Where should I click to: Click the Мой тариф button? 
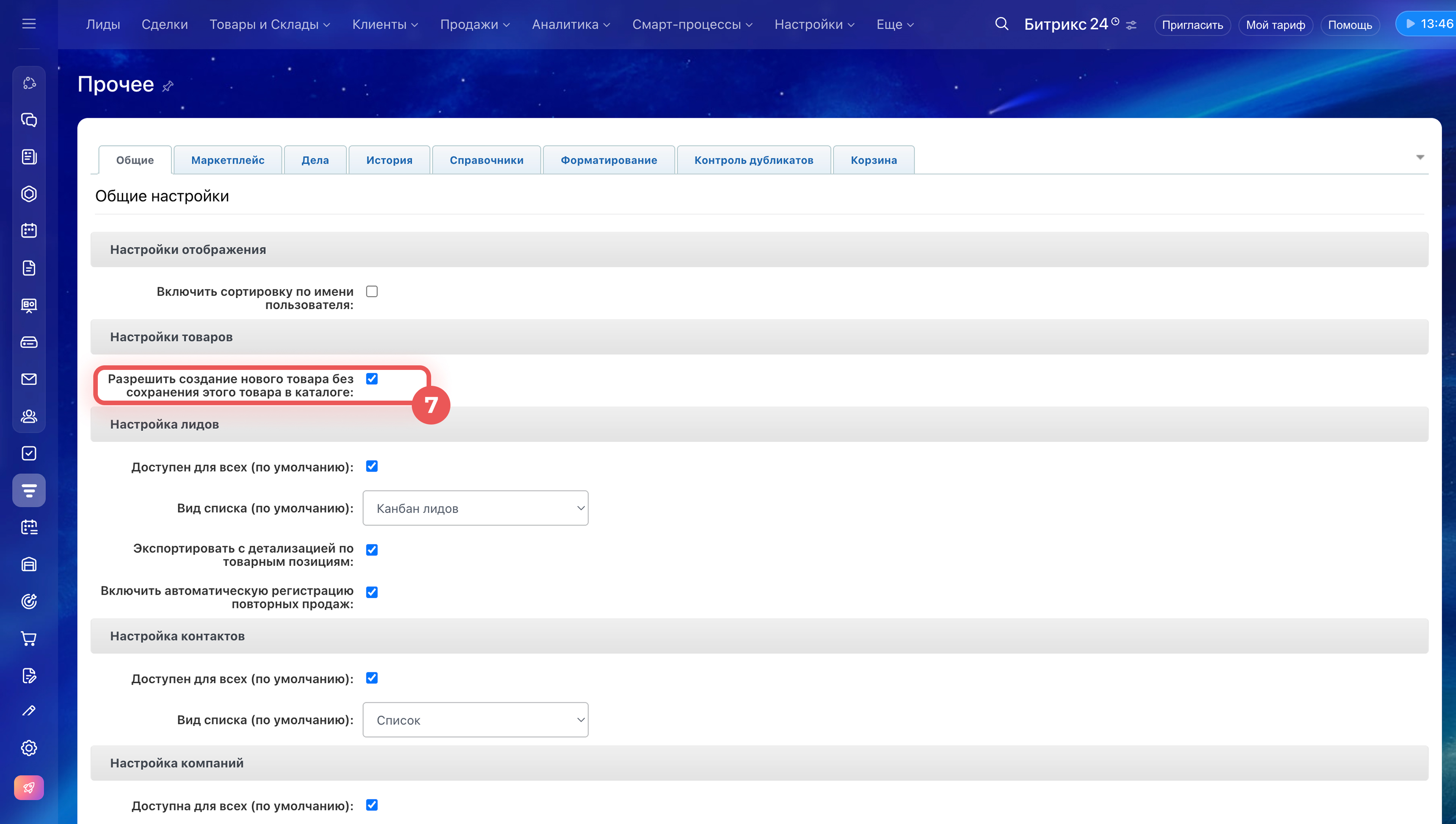tap(1275, 25)
